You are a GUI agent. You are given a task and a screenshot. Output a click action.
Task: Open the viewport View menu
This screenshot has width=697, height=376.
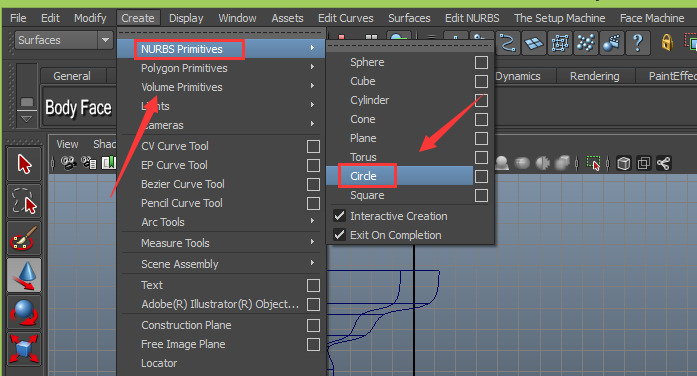(67, 144)
